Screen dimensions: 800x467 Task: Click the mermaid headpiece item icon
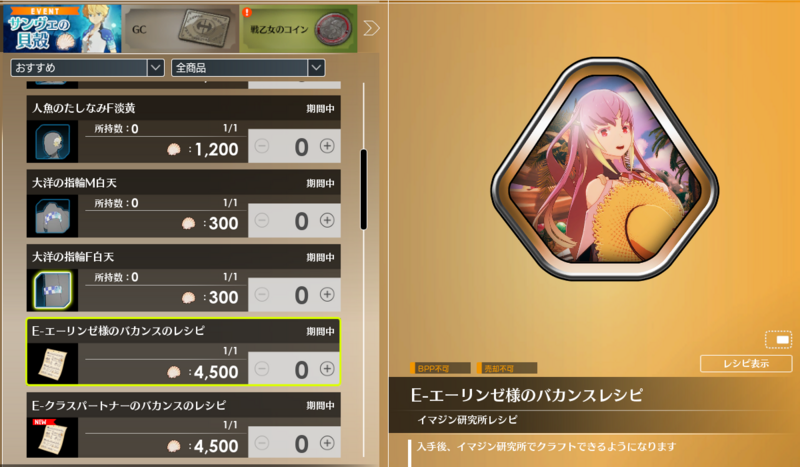53,142
